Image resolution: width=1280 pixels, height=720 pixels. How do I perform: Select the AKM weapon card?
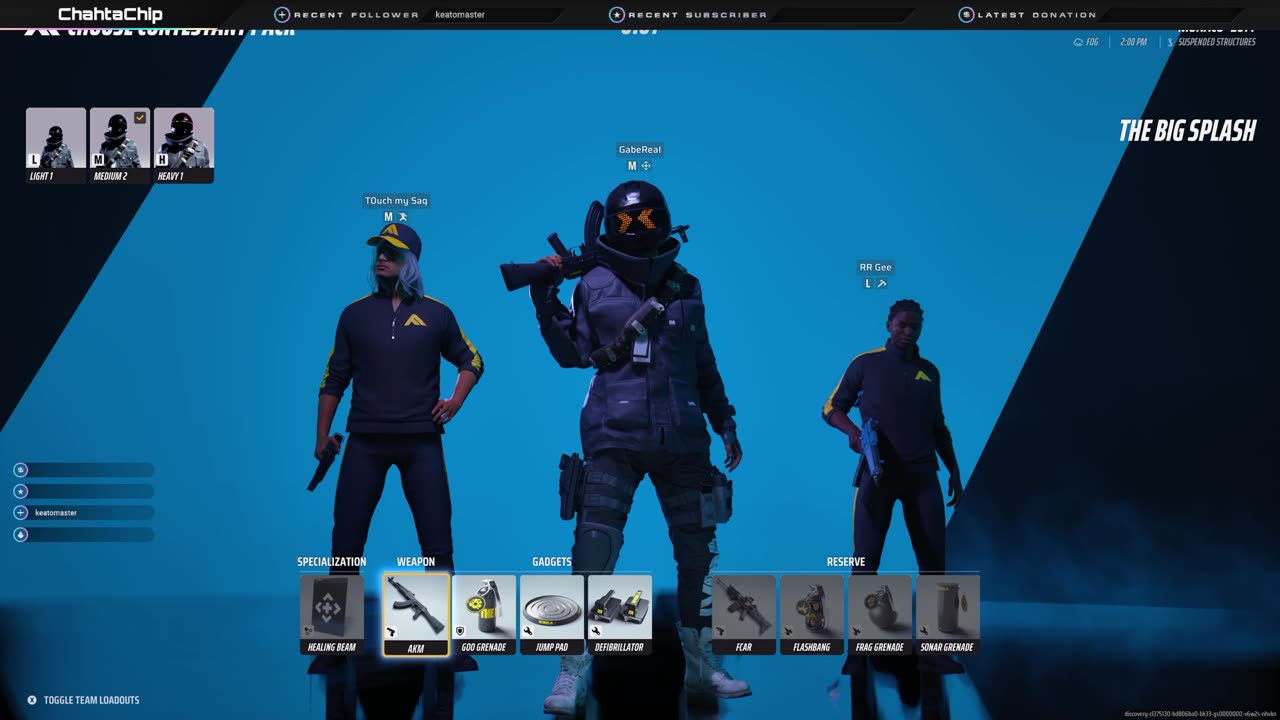pos(416,614)
